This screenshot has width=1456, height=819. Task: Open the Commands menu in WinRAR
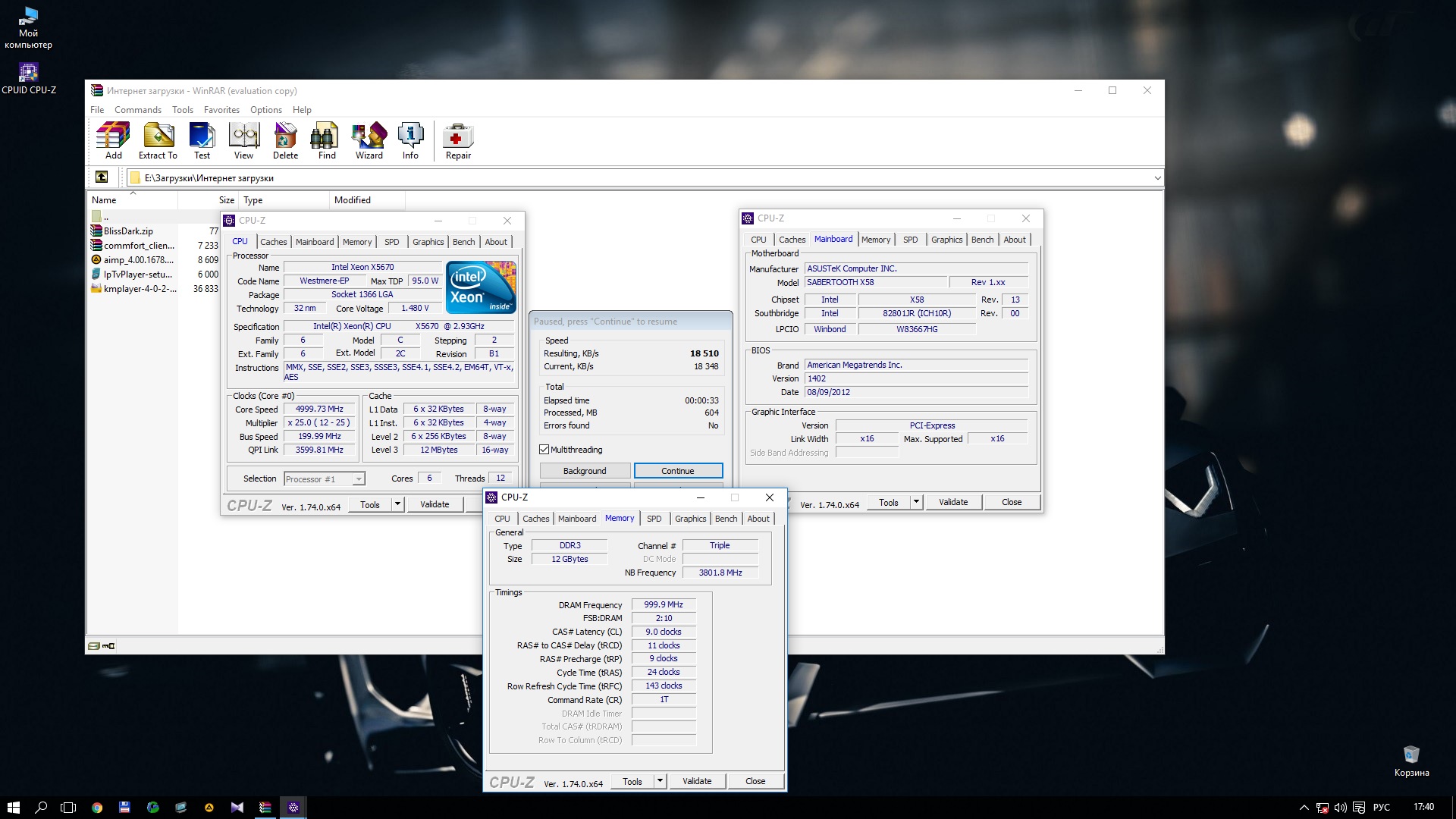137,110
